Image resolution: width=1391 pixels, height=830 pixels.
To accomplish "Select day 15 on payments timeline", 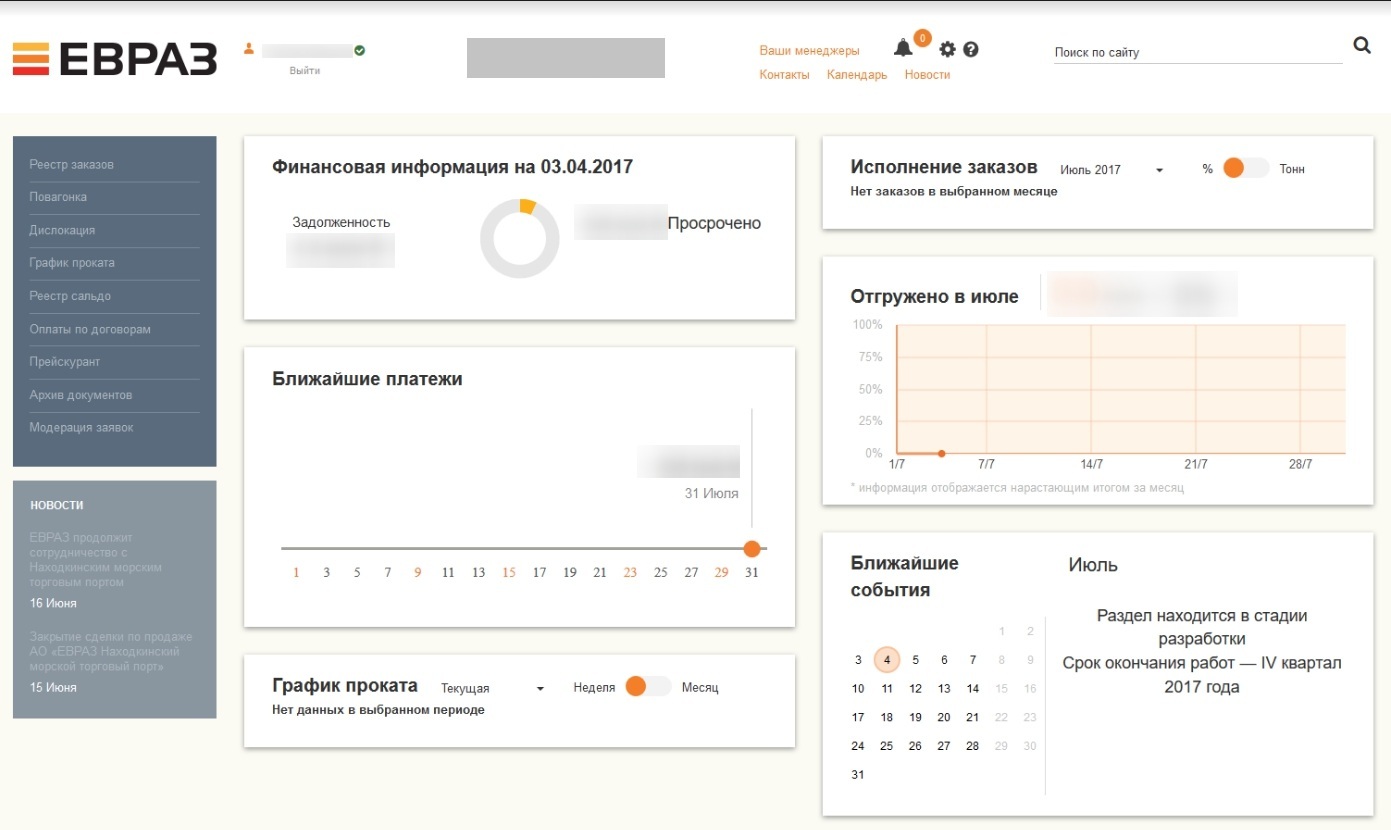I will 509,573.
